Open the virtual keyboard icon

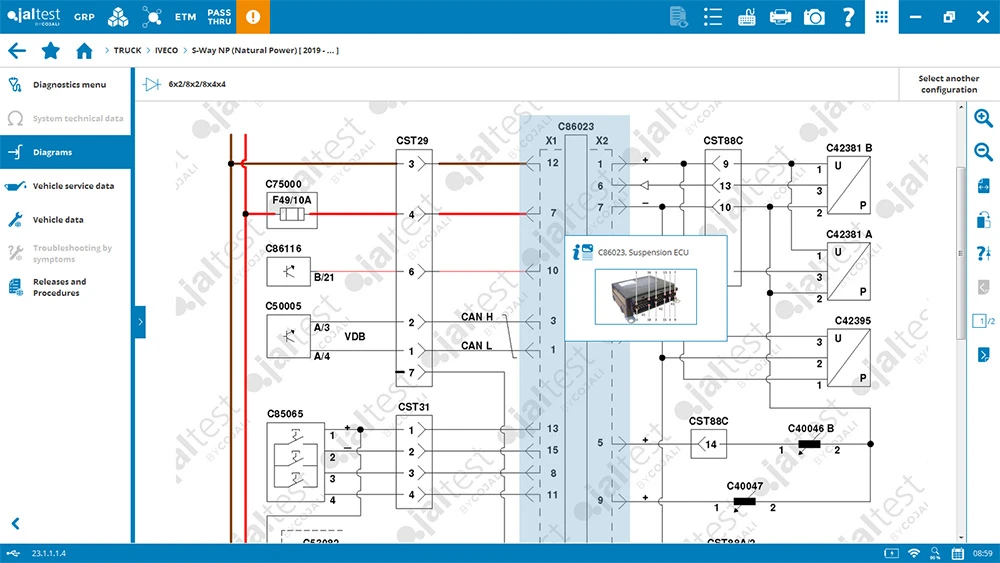point(747,17)
